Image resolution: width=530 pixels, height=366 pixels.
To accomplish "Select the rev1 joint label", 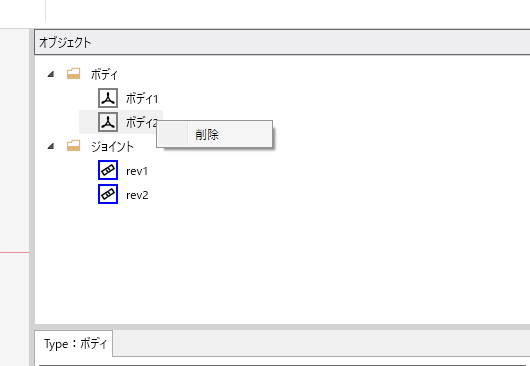I will click(x=137, y=171).
